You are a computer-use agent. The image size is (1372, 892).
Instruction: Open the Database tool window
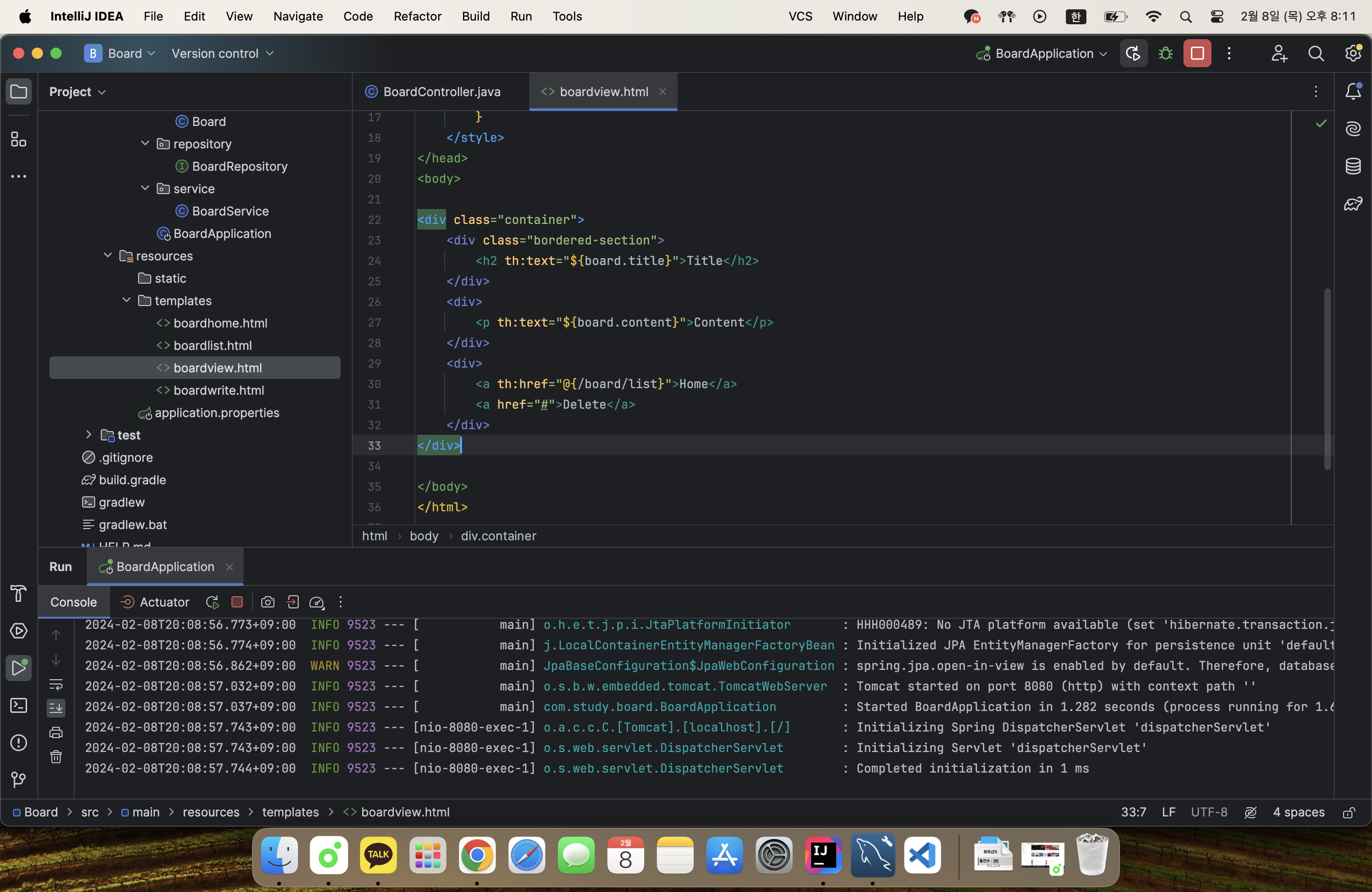click(x=1352, y=167)
